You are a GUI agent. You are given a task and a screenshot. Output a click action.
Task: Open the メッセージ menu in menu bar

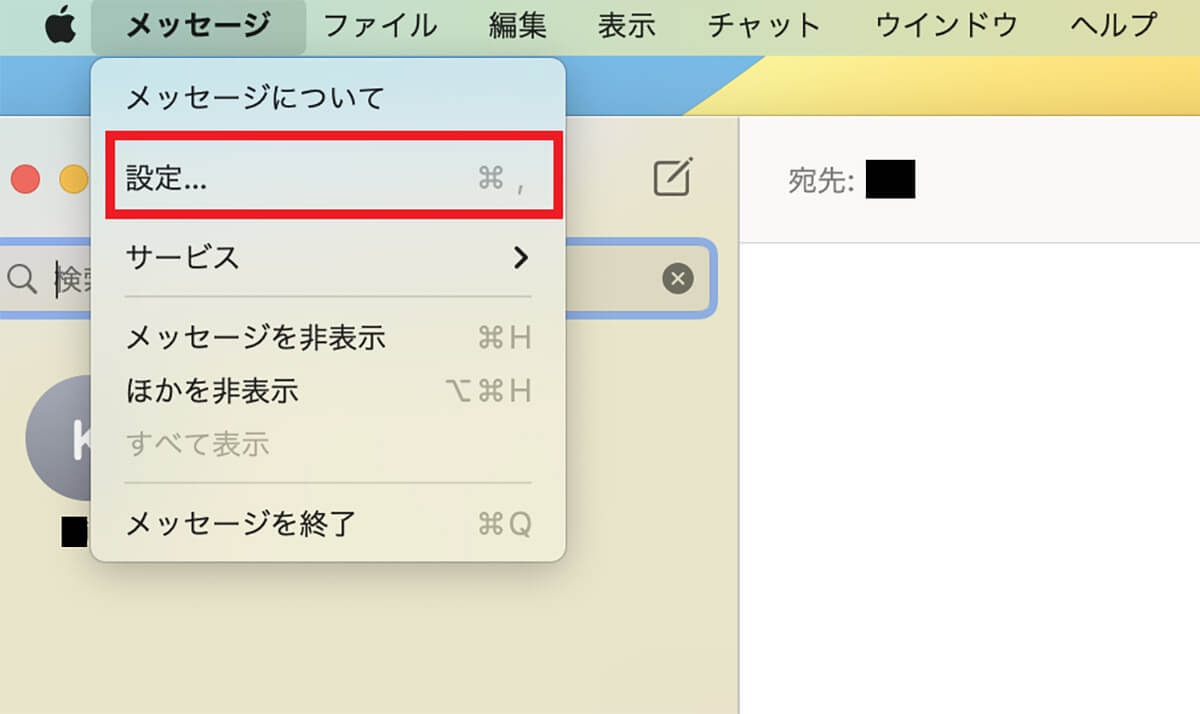(198, 26)
